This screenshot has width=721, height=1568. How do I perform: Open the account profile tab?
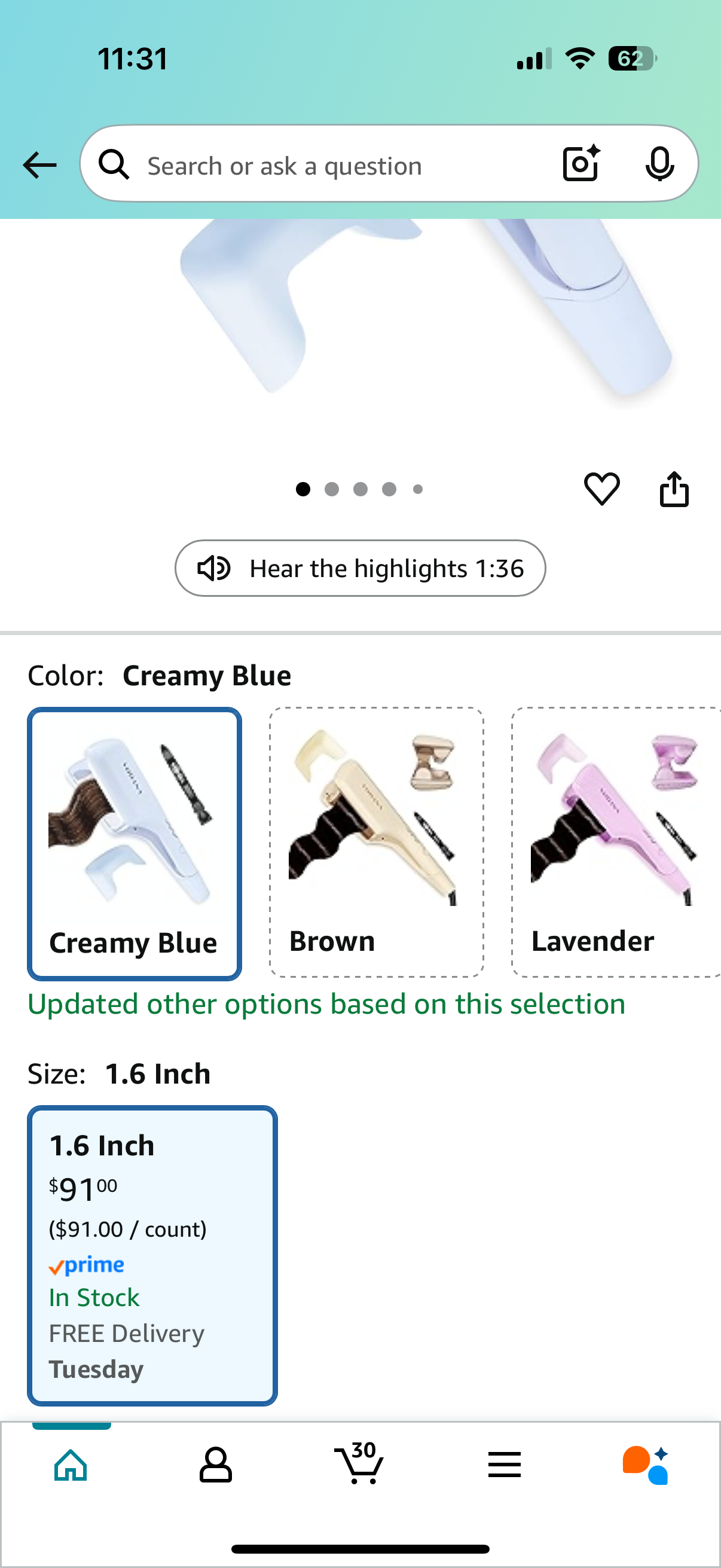(x=215, y=1465)
